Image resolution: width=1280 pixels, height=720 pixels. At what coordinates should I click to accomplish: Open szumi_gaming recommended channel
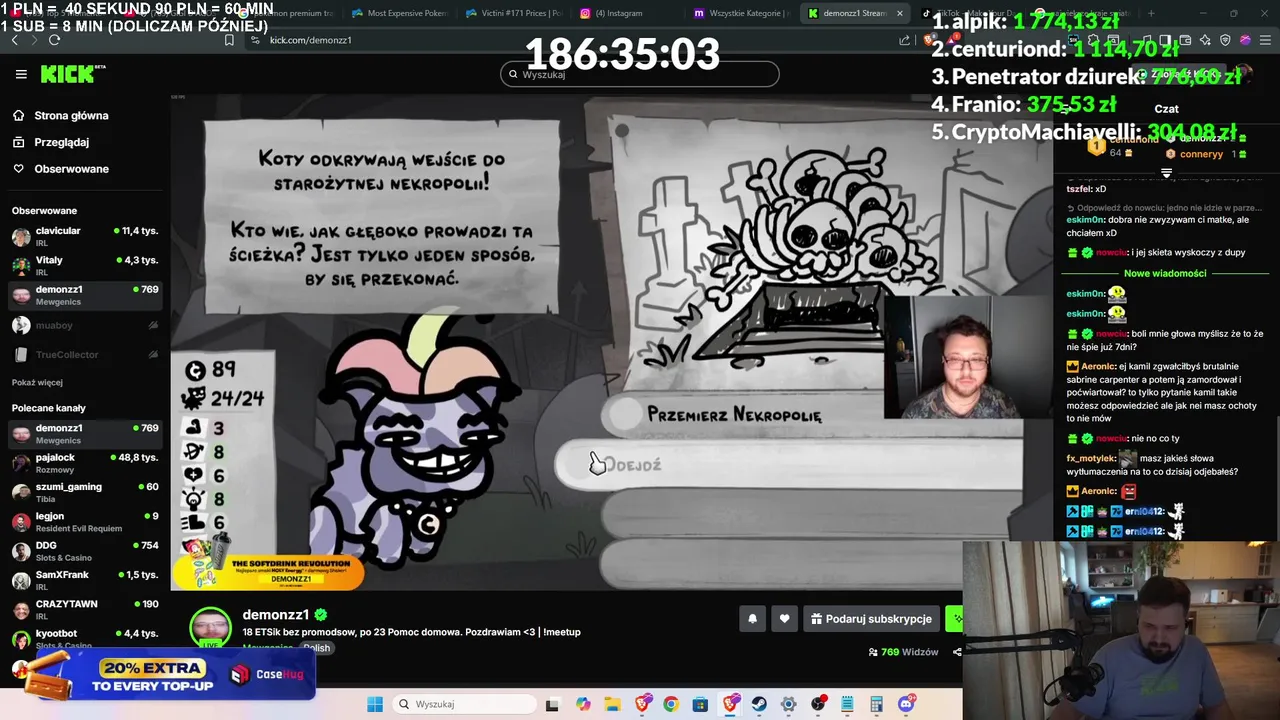tap(85, 492)
